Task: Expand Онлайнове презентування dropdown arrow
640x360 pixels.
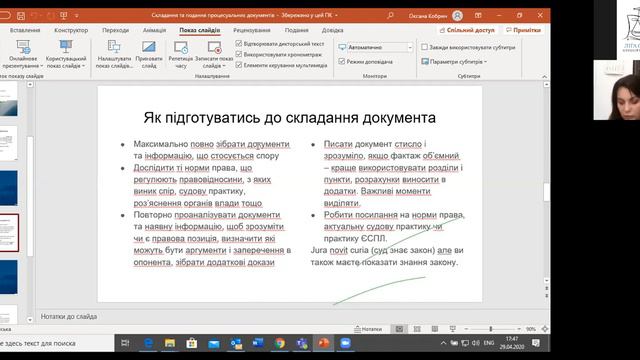Action: click(x=42, y=66)
